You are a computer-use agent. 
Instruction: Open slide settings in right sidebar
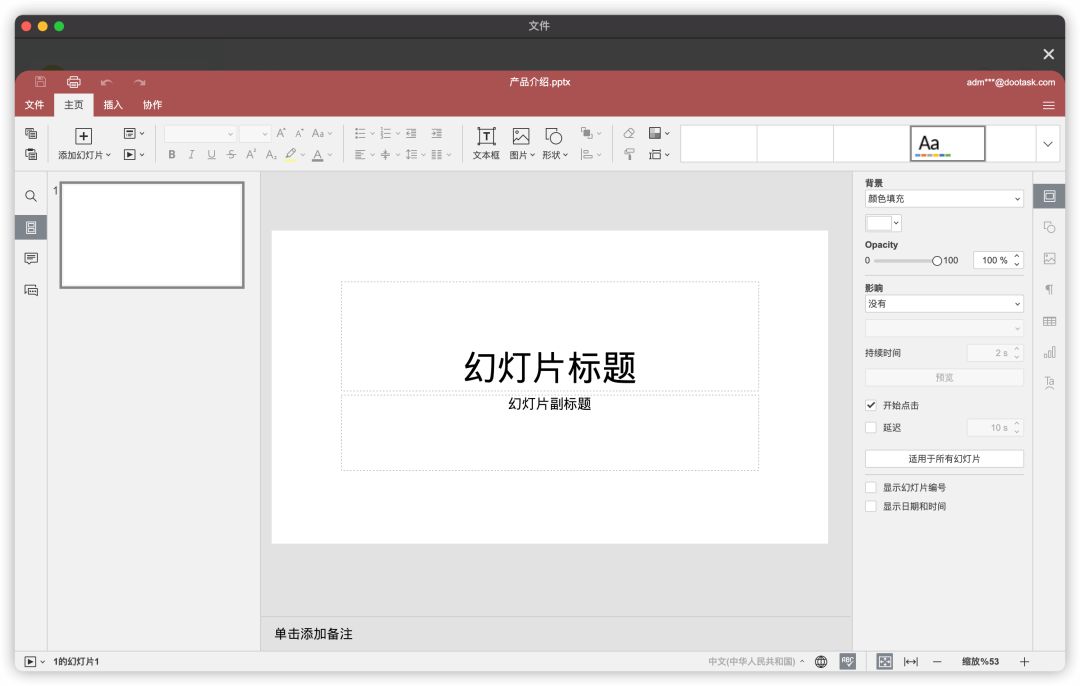[1049, 196]
